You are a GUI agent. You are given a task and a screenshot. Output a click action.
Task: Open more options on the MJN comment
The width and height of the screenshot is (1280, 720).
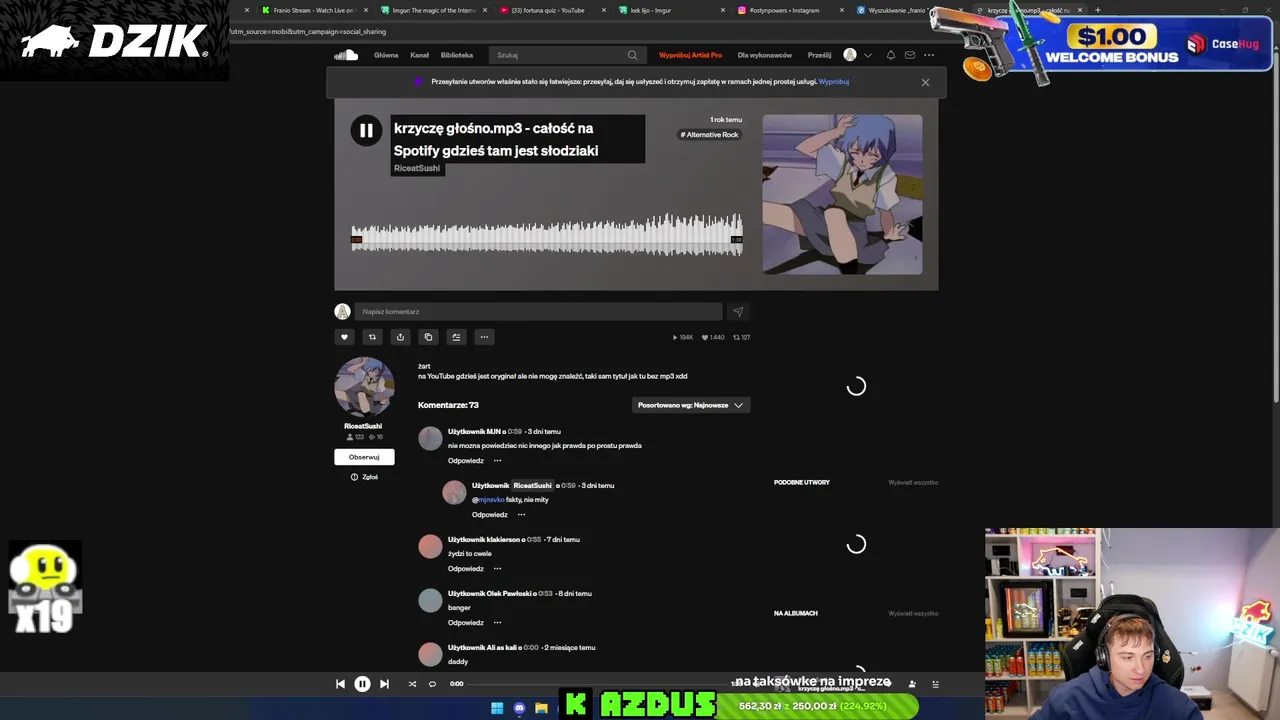coord(497,461)
